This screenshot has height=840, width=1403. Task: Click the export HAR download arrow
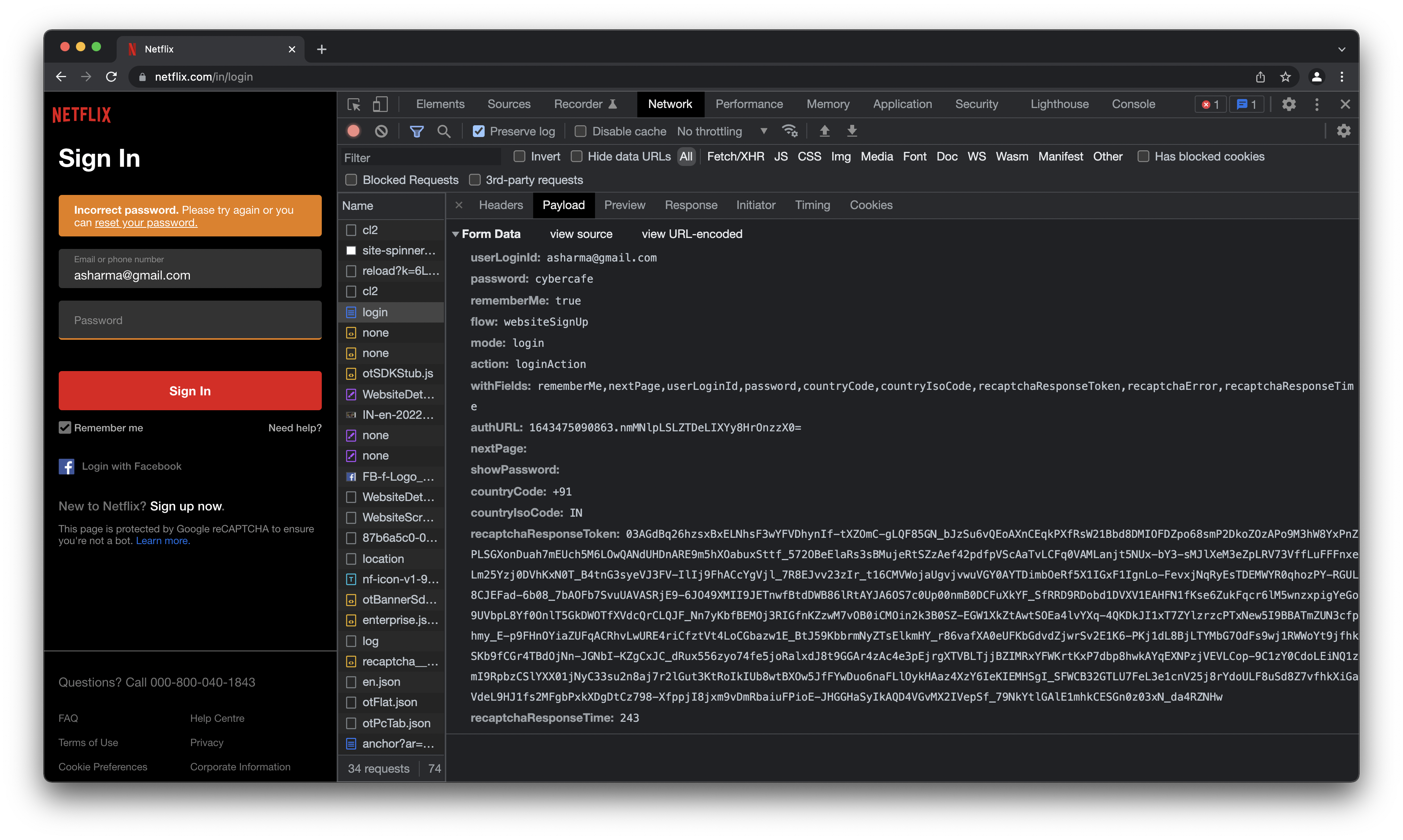[x=852, y=131]
